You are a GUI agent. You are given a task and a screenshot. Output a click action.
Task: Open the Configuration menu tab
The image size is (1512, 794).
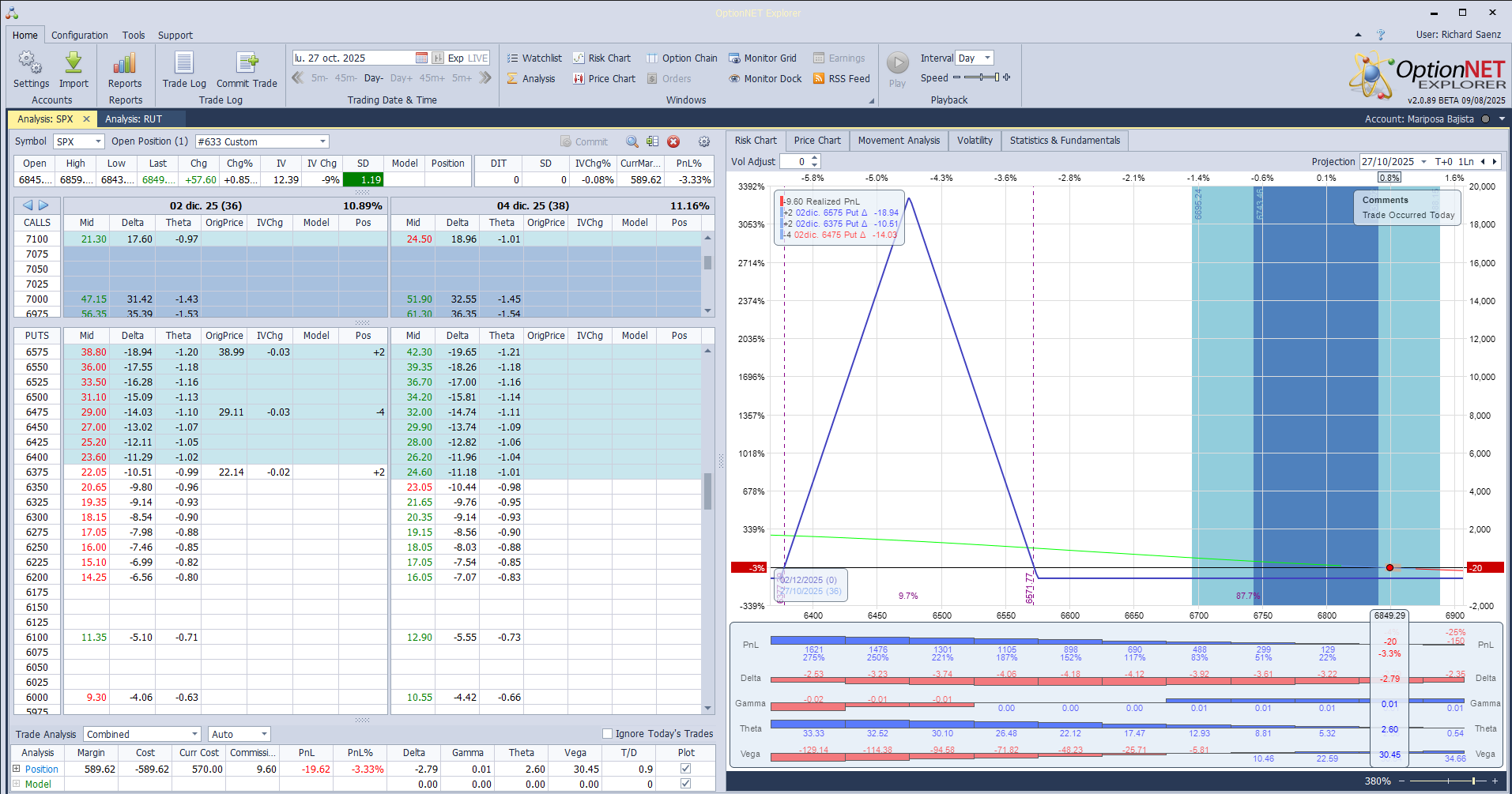coord(80,35)
